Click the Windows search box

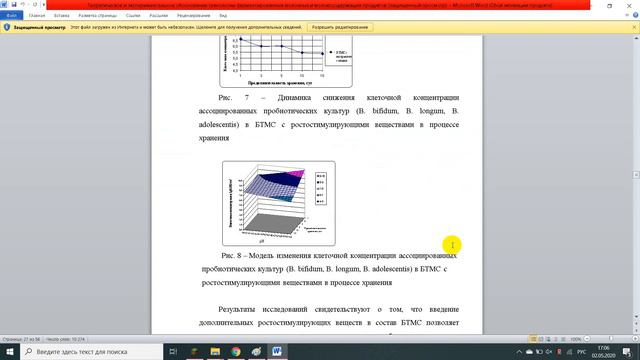click(91, 351)
